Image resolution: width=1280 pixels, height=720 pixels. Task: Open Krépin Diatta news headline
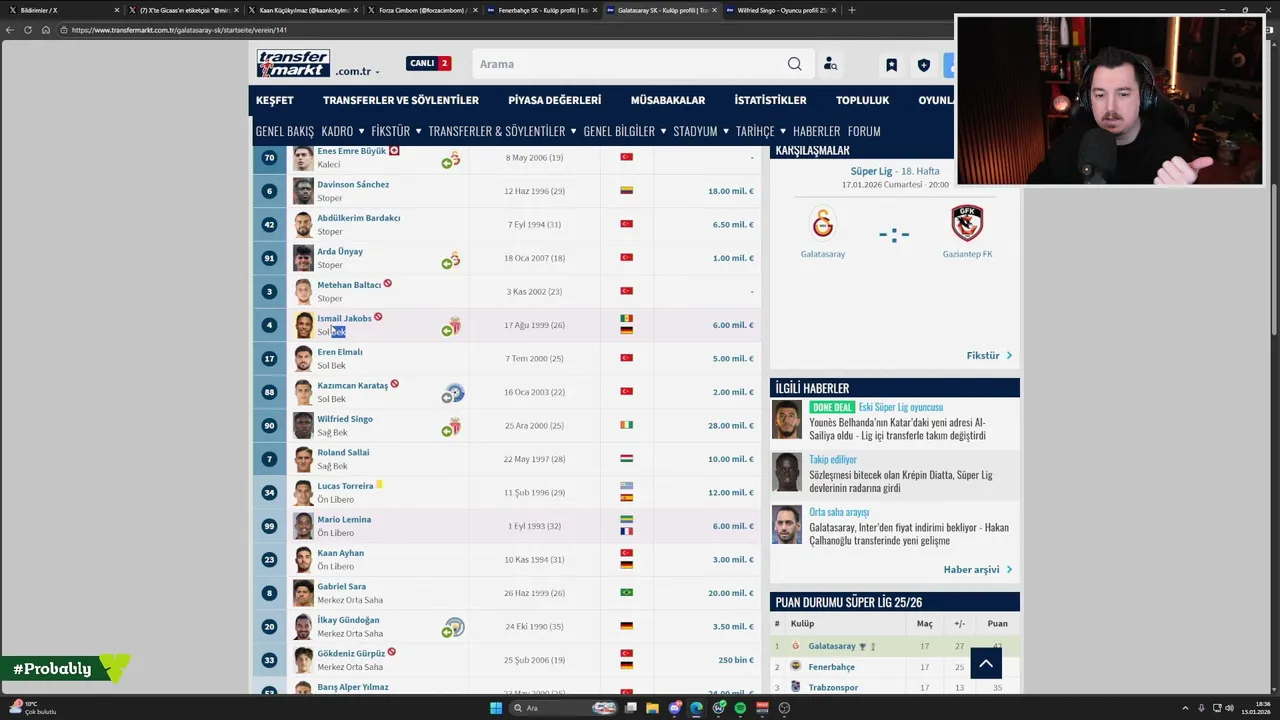pyautogui.click(x=901, y=481)
